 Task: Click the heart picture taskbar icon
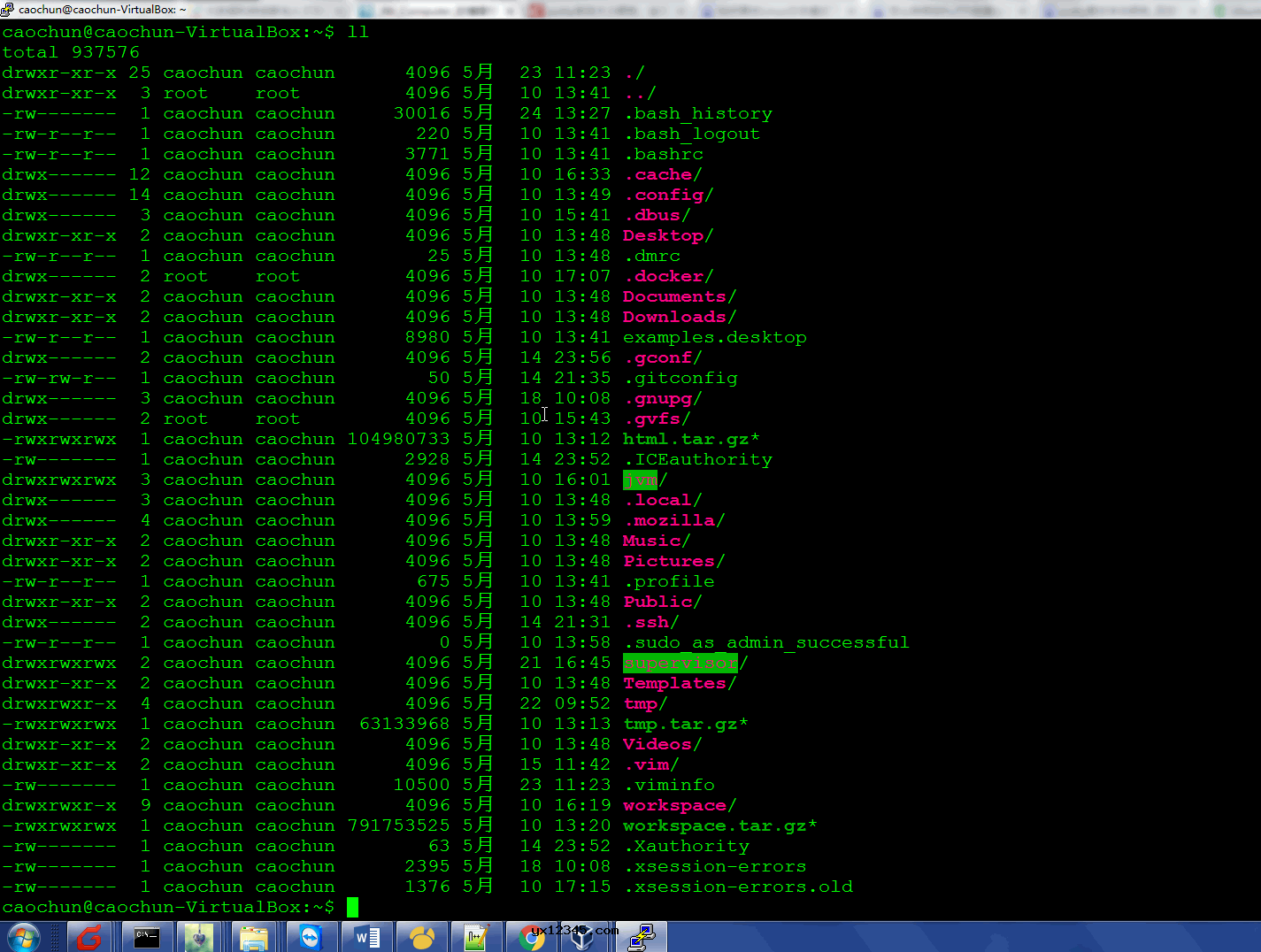coord(200,937)
